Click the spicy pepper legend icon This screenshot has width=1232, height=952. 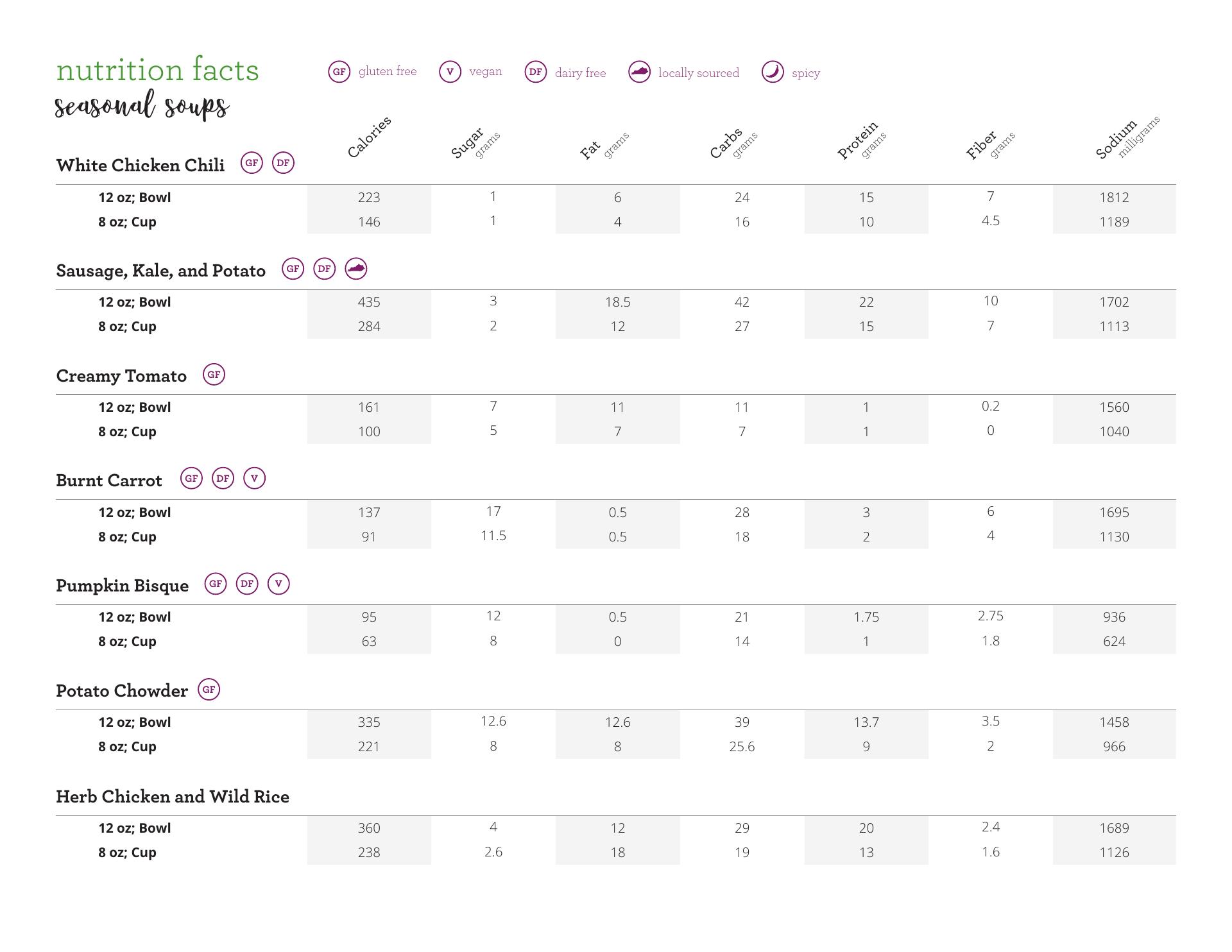coord(773,72)
